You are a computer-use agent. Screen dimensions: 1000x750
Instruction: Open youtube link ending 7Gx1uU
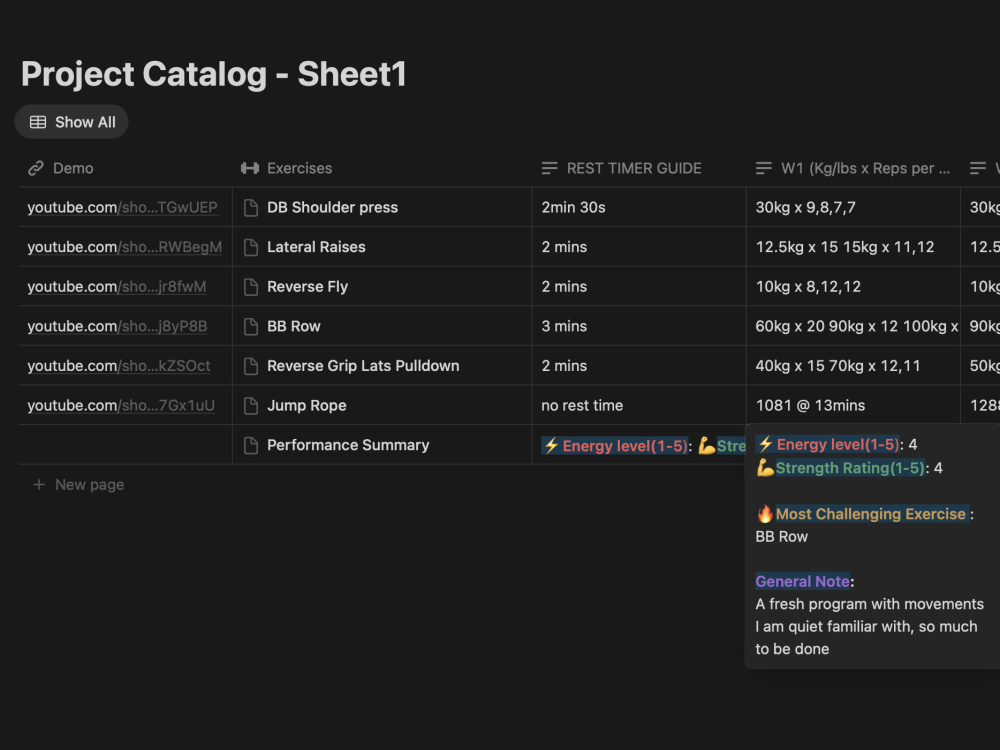coord(121,405)
